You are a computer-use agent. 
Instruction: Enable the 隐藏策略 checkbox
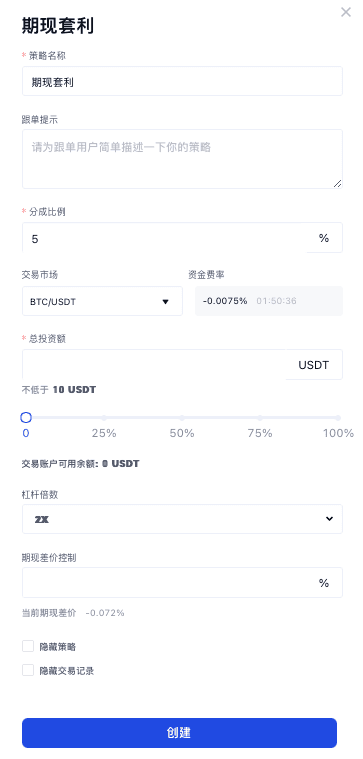[x=28, y=646]
